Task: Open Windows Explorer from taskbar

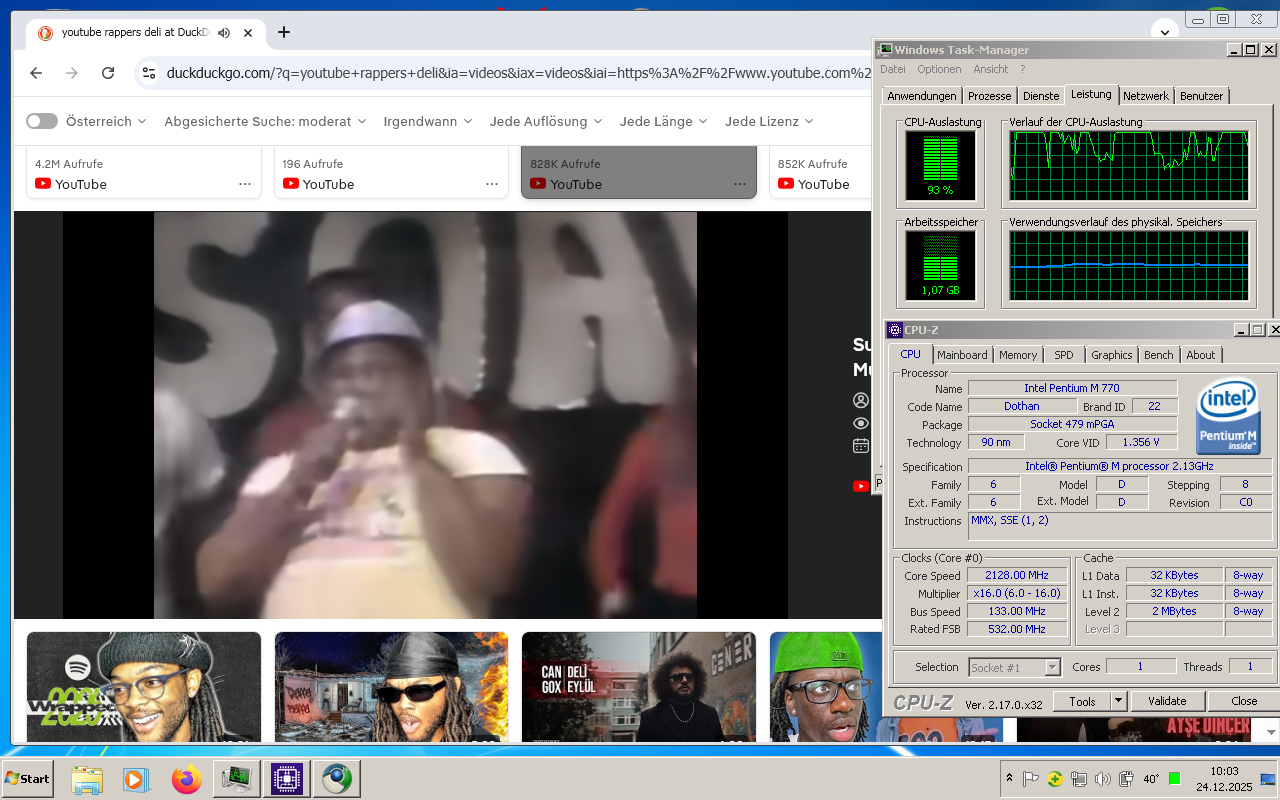Action: click(87, 779)
